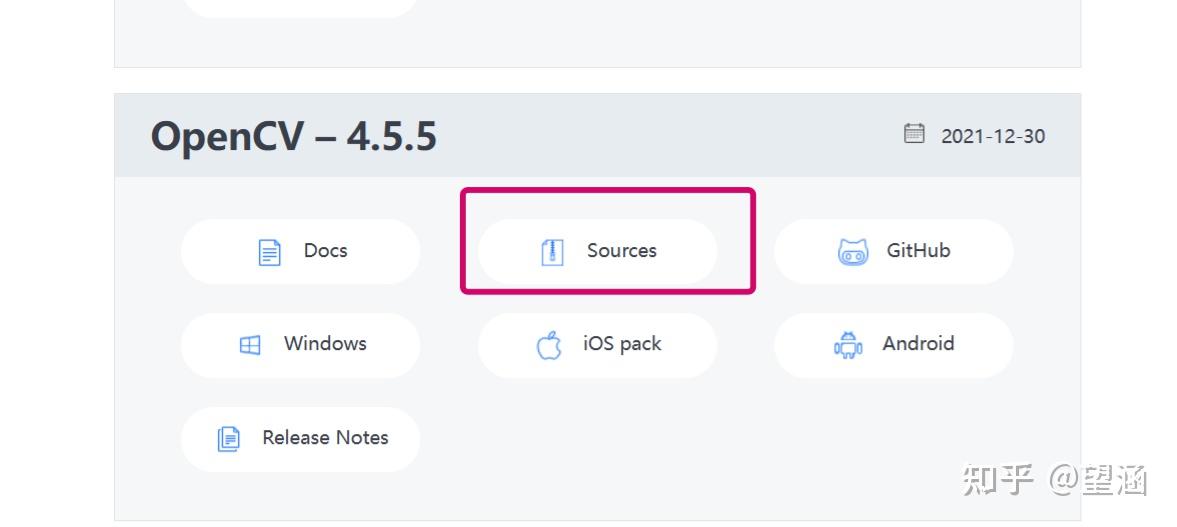
Task: Click the Release Notes pages icon
Action: (x=229, y=438)
